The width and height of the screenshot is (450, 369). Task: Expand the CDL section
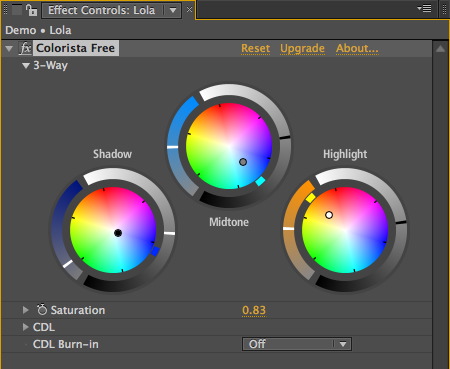(x=25, y=327)
